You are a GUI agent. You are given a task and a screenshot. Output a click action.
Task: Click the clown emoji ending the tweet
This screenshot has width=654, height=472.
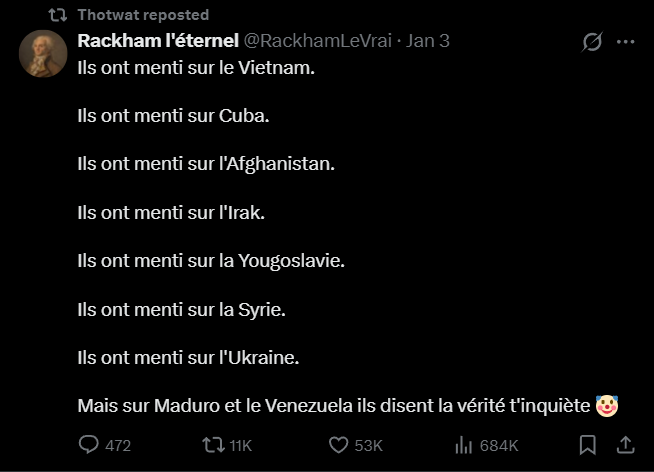(606, 406)
